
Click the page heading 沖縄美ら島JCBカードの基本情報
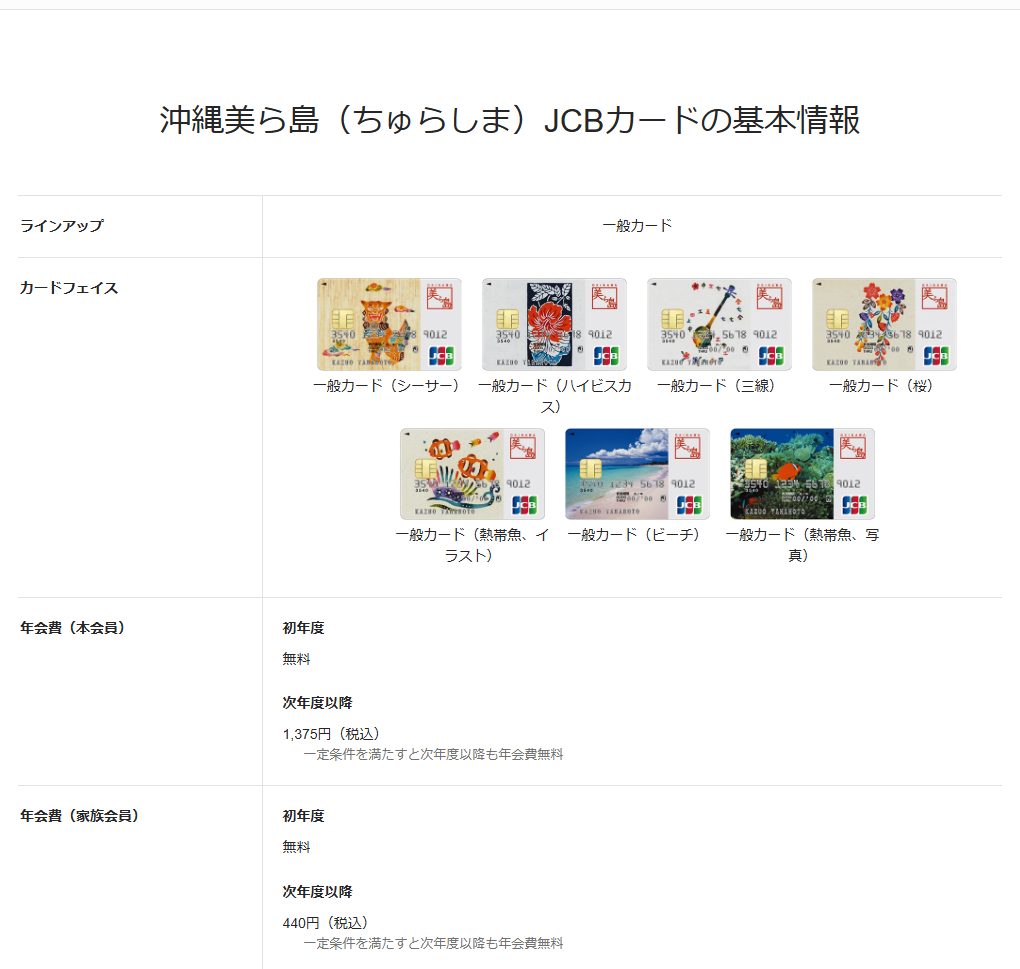(x=510, y=120)
